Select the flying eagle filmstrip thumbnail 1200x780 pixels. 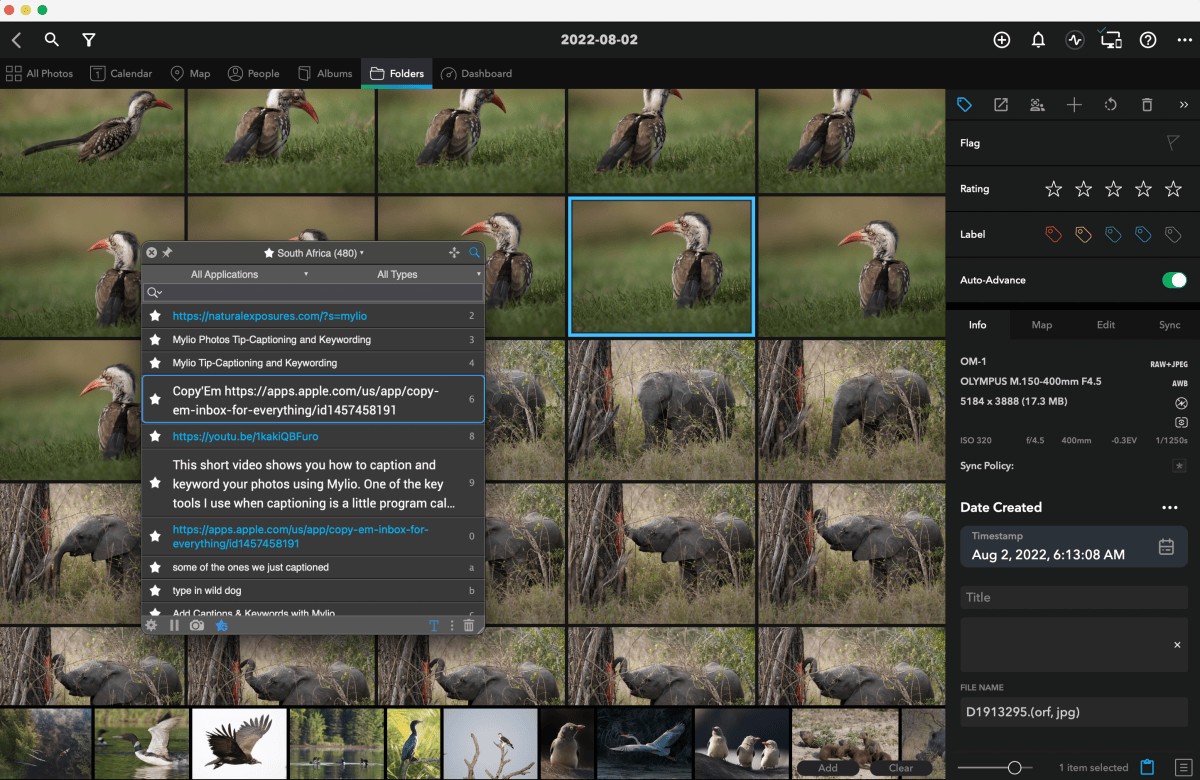[240, 745]
